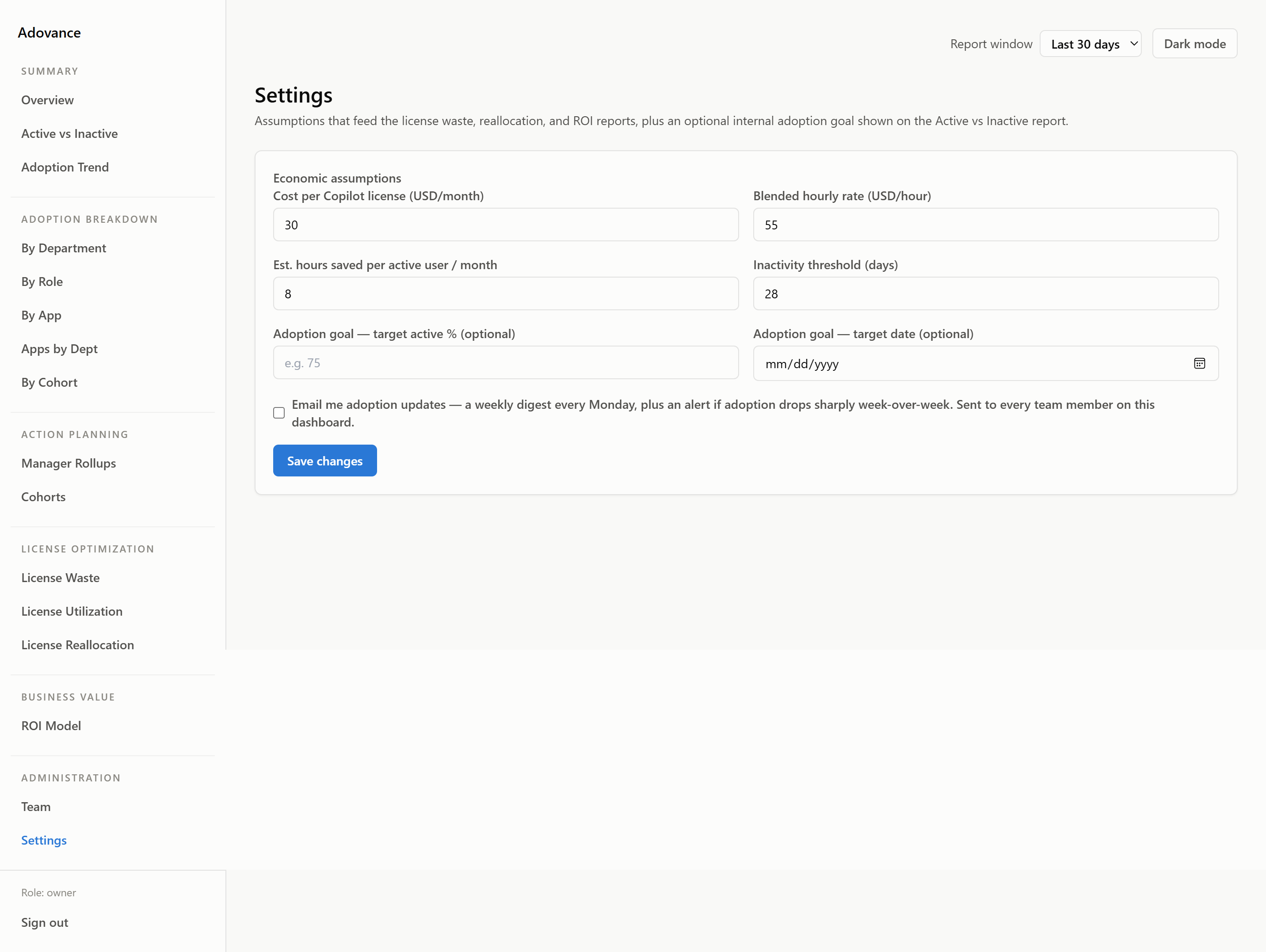Viewport: 1266px width, 952px height.
Task: Go to the Team administration page
Action: 36,807
